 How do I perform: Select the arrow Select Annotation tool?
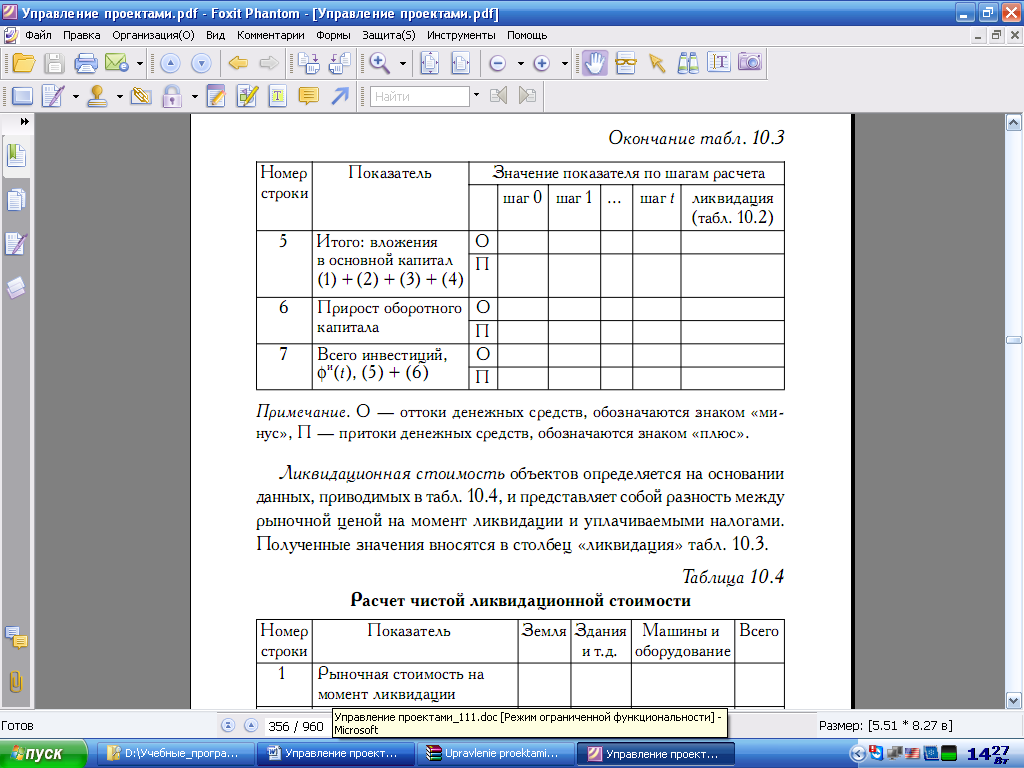coord(656,63)
